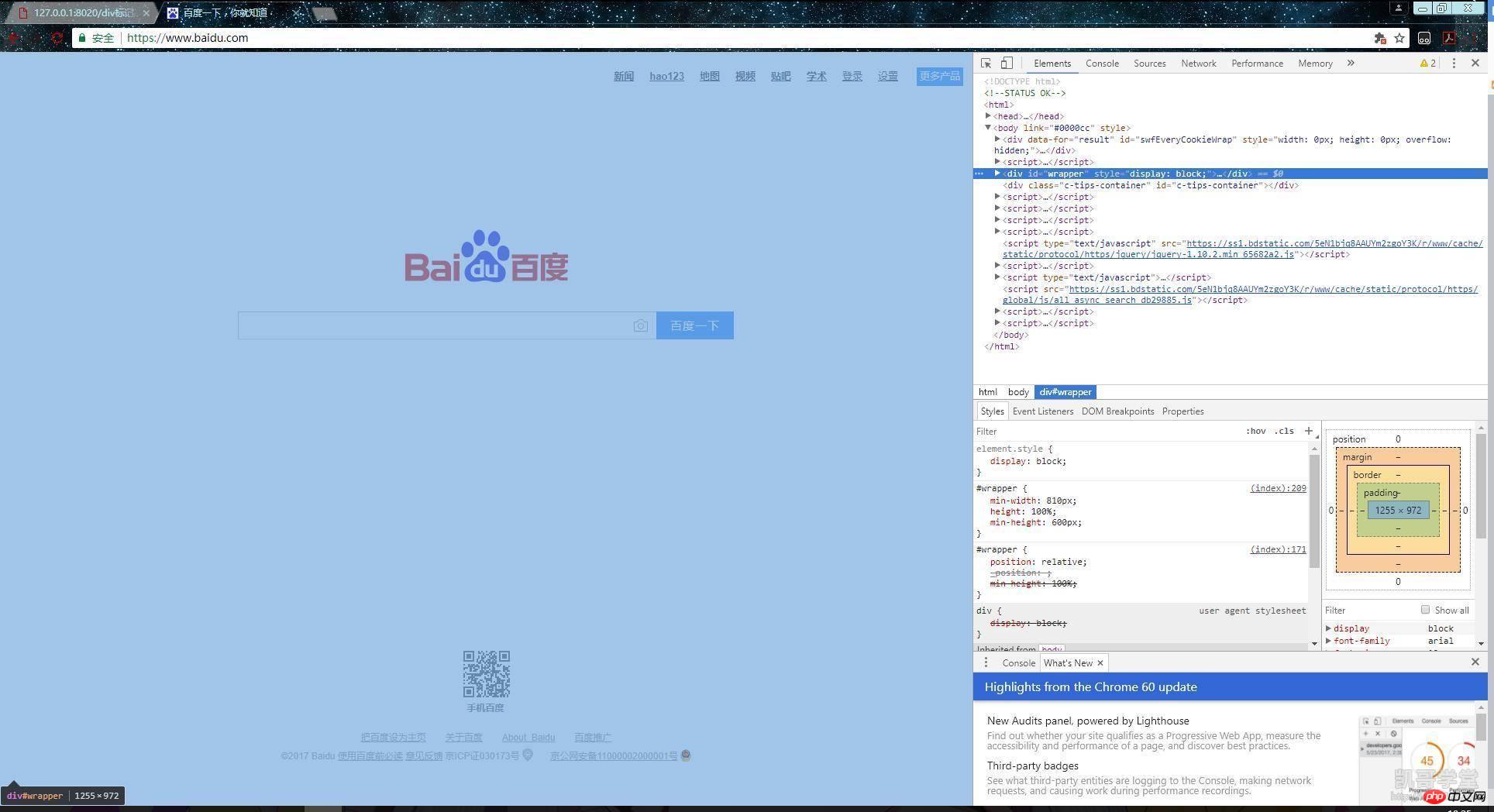The height and width of the screenshot is (812, 1494).
Task: Close the DevTools panel
Action: [x=1475, y=64]
